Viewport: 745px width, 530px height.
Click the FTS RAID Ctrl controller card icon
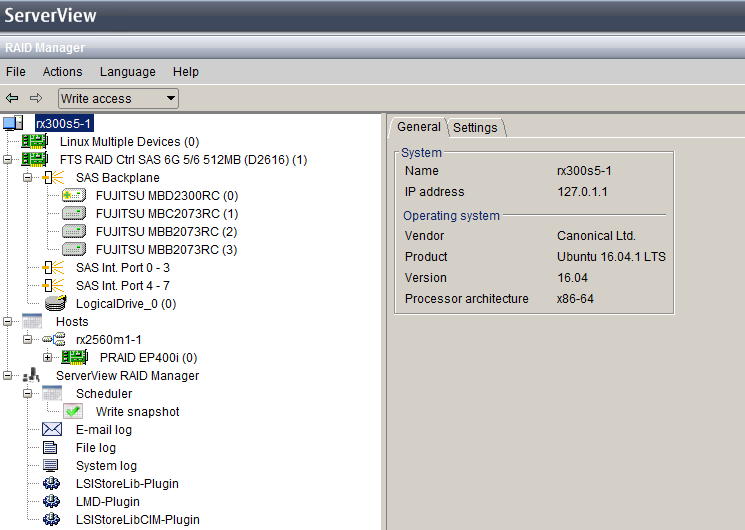pyautogui.click(x=34, y=159)
